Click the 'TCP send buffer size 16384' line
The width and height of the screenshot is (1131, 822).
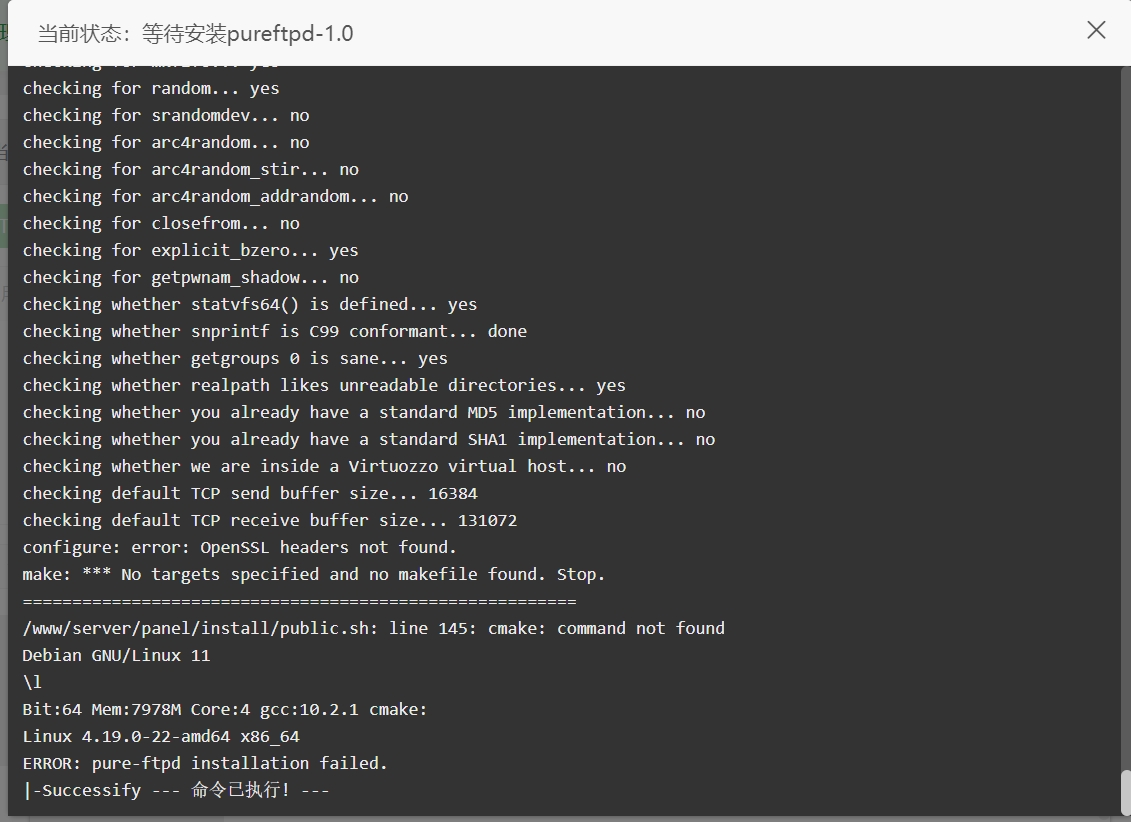tap(250, 493)
